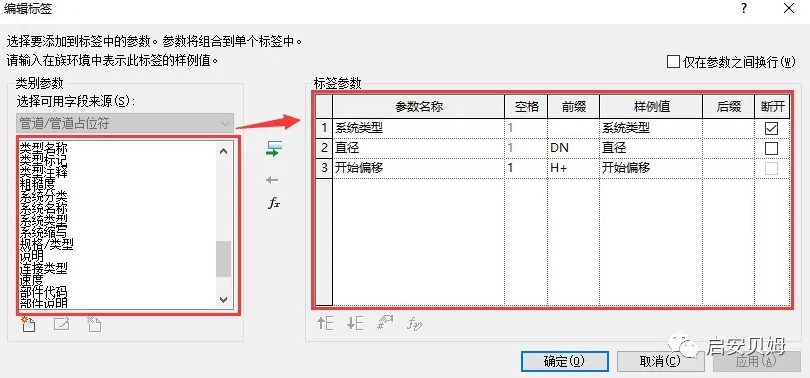Edit the suffix cell for 直径
The image size is (810, 378).
[x=729, y=148]
